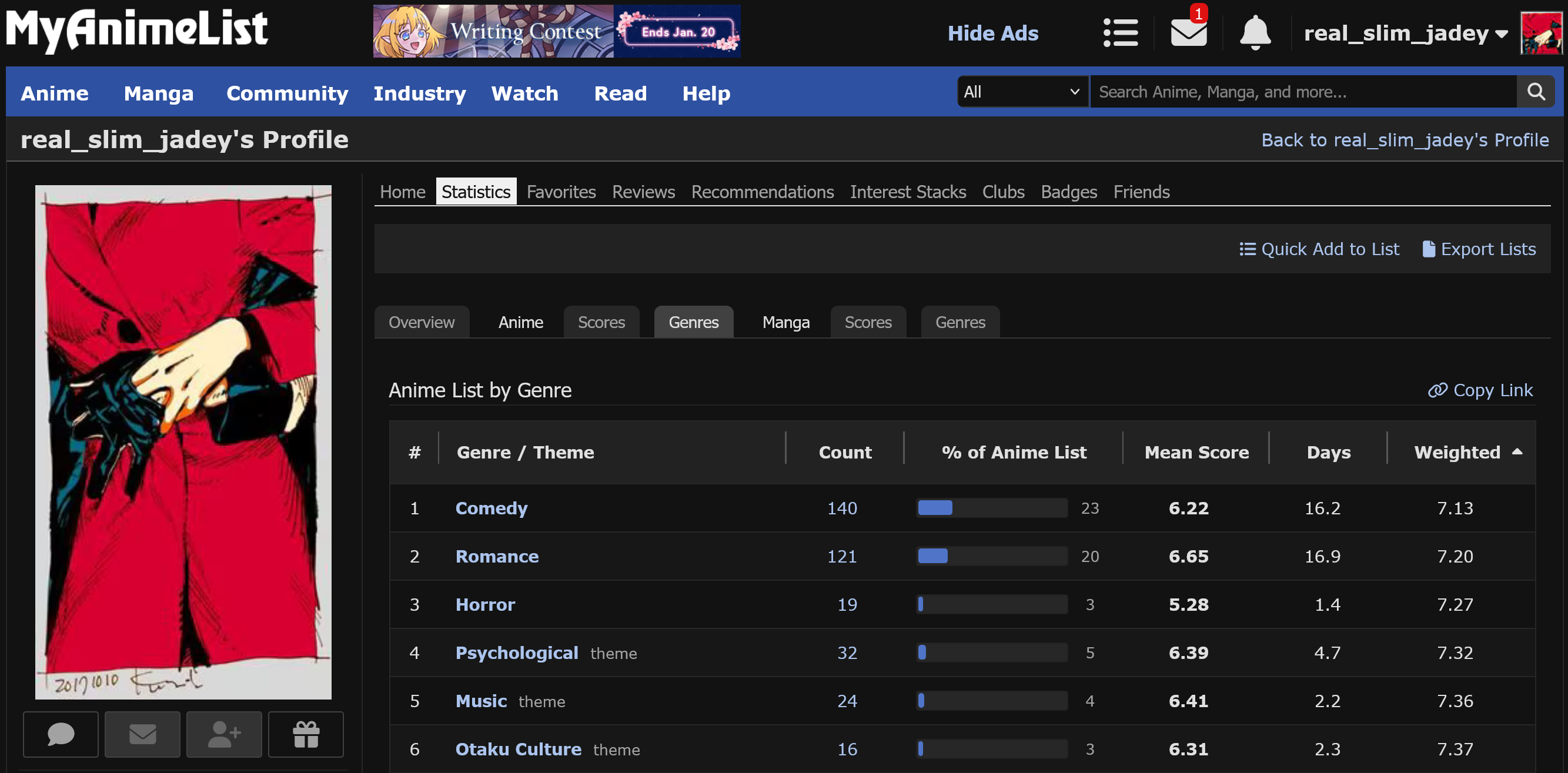Select the Manga Genres statistics tab

(x=959, y=322)
